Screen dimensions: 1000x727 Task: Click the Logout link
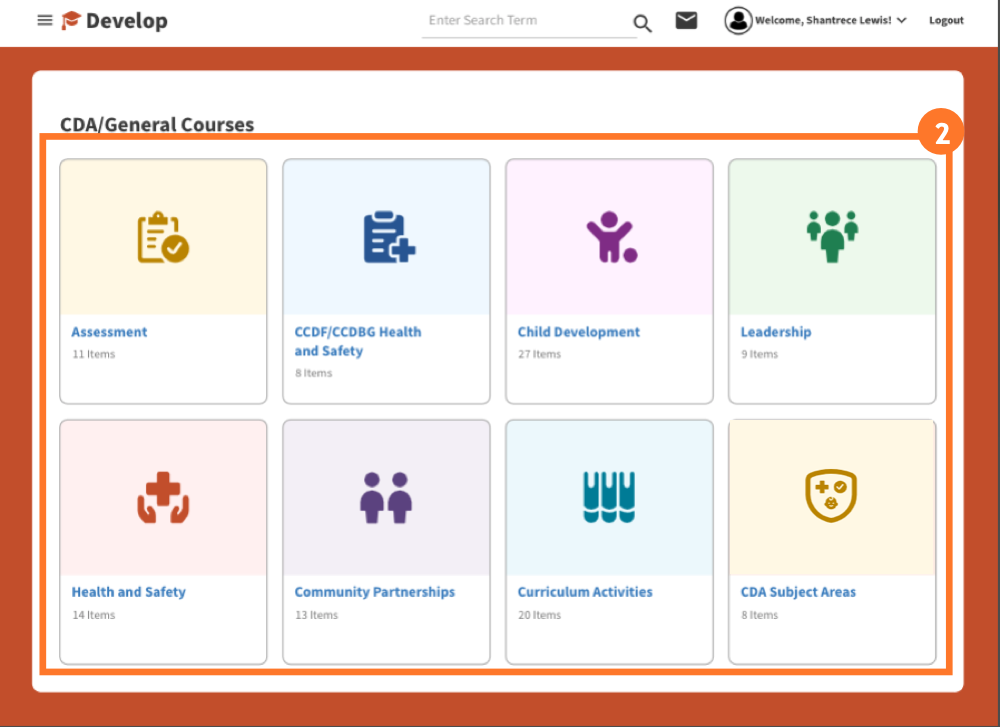945,19
